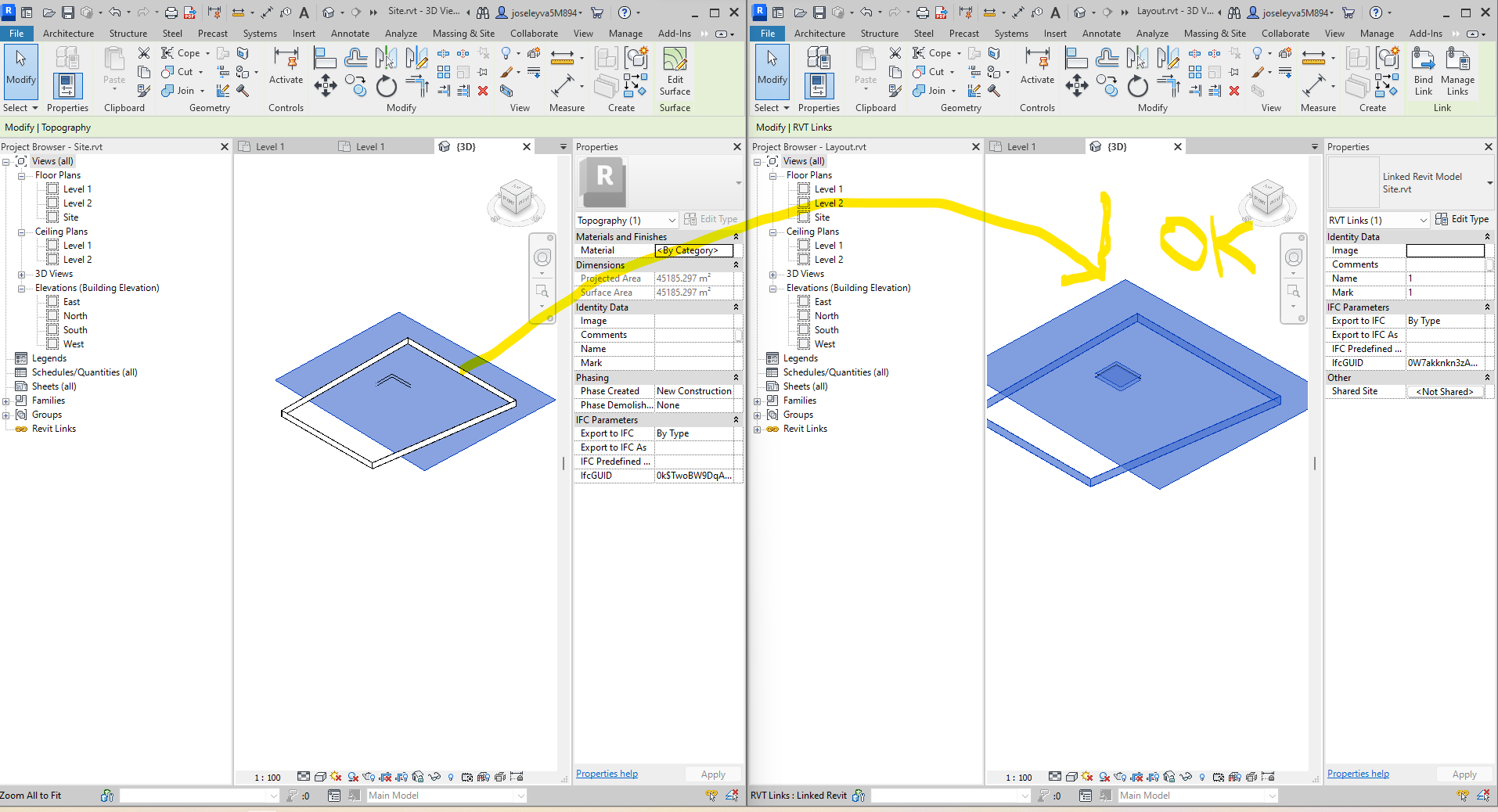This screenshot has width=1498, height=812.
Task: Collapse Floor Plans in Site.rvt Project Browser
Action: (x=21, y=176)
